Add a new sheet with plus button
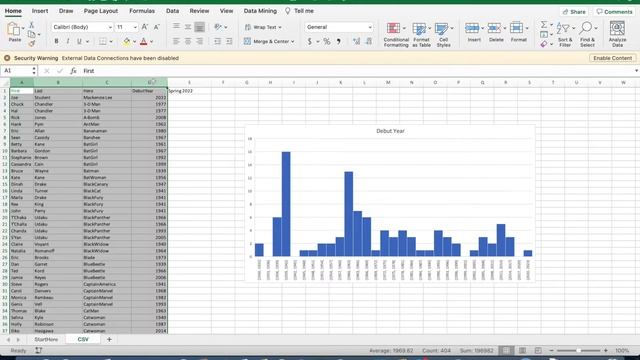This screenshot has width=640, height=360. 109,340
